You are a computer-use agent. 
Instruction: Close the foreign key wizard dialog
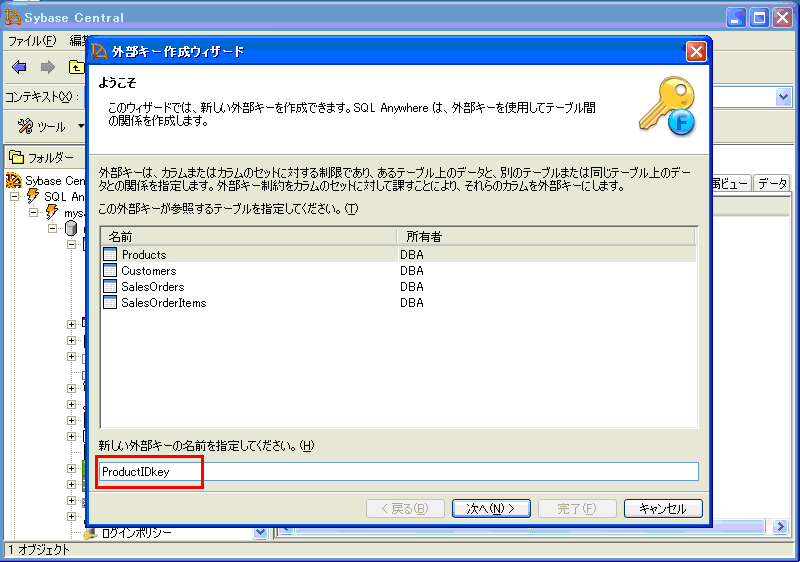[696, 51]
